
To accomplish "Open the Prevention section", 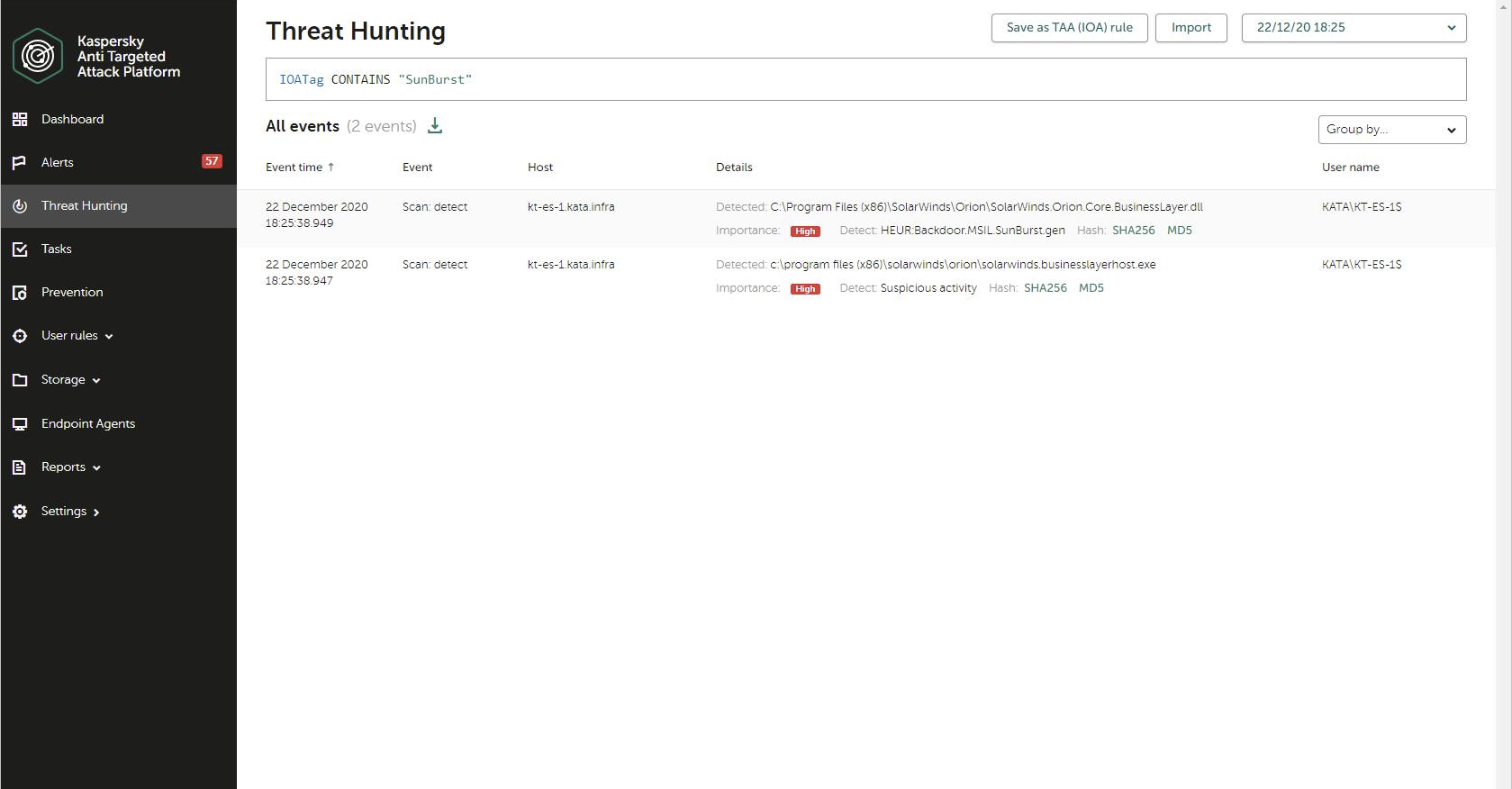I will coord(72,292).
